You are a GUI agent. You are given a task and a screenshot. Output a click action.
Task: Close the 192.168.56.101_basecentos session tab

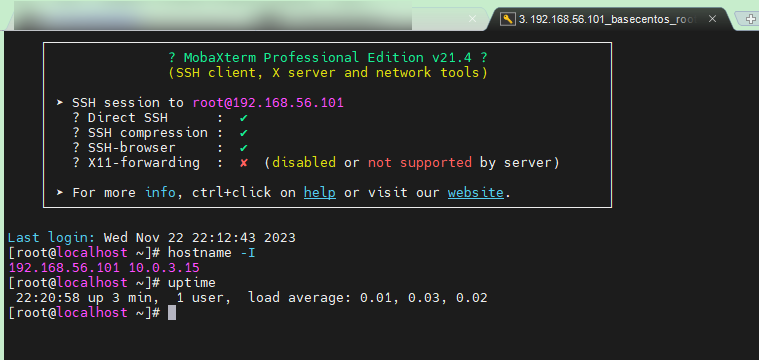pyautogui.click(x=712, y=19)
